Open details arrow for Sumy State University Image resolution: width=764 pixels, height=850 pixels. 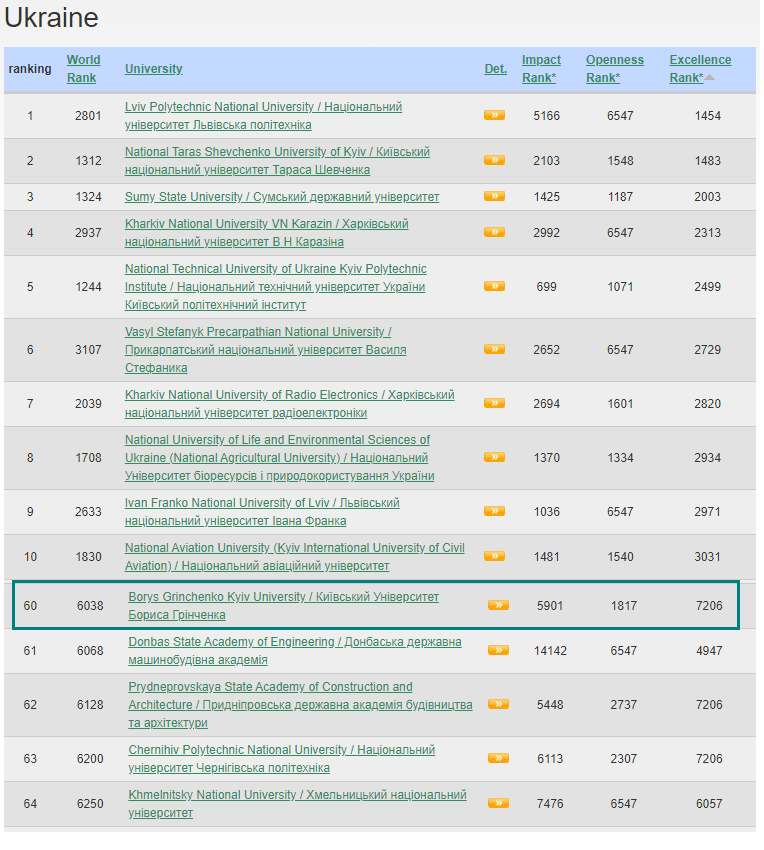pyautogui.click(x=494, y=197)
